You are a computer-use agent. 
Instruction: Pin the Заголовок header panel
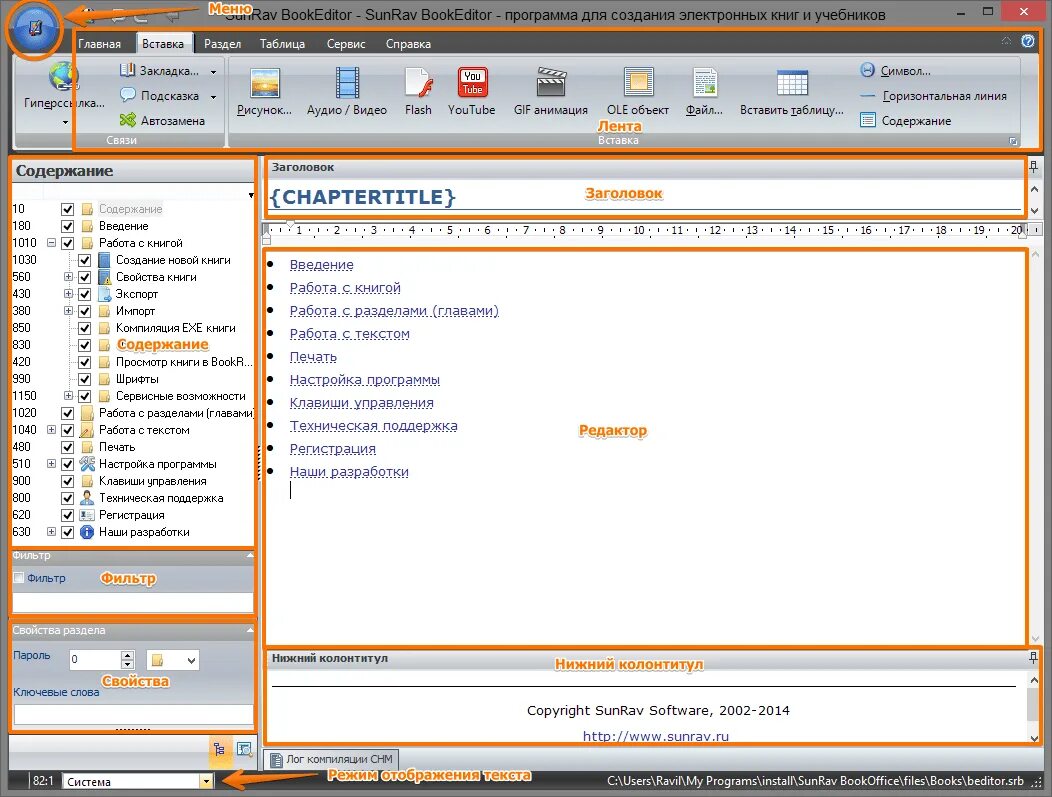(1034, 167)
